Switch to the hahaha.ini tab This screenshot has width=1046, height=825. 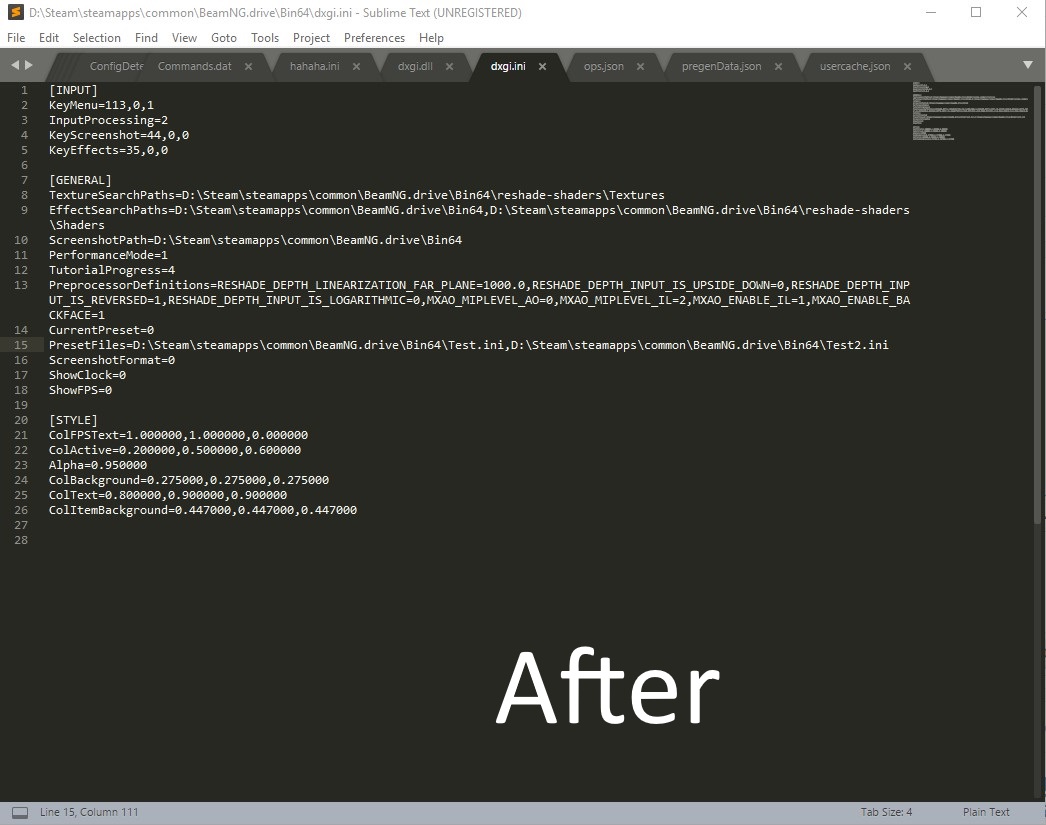(314, 66)
